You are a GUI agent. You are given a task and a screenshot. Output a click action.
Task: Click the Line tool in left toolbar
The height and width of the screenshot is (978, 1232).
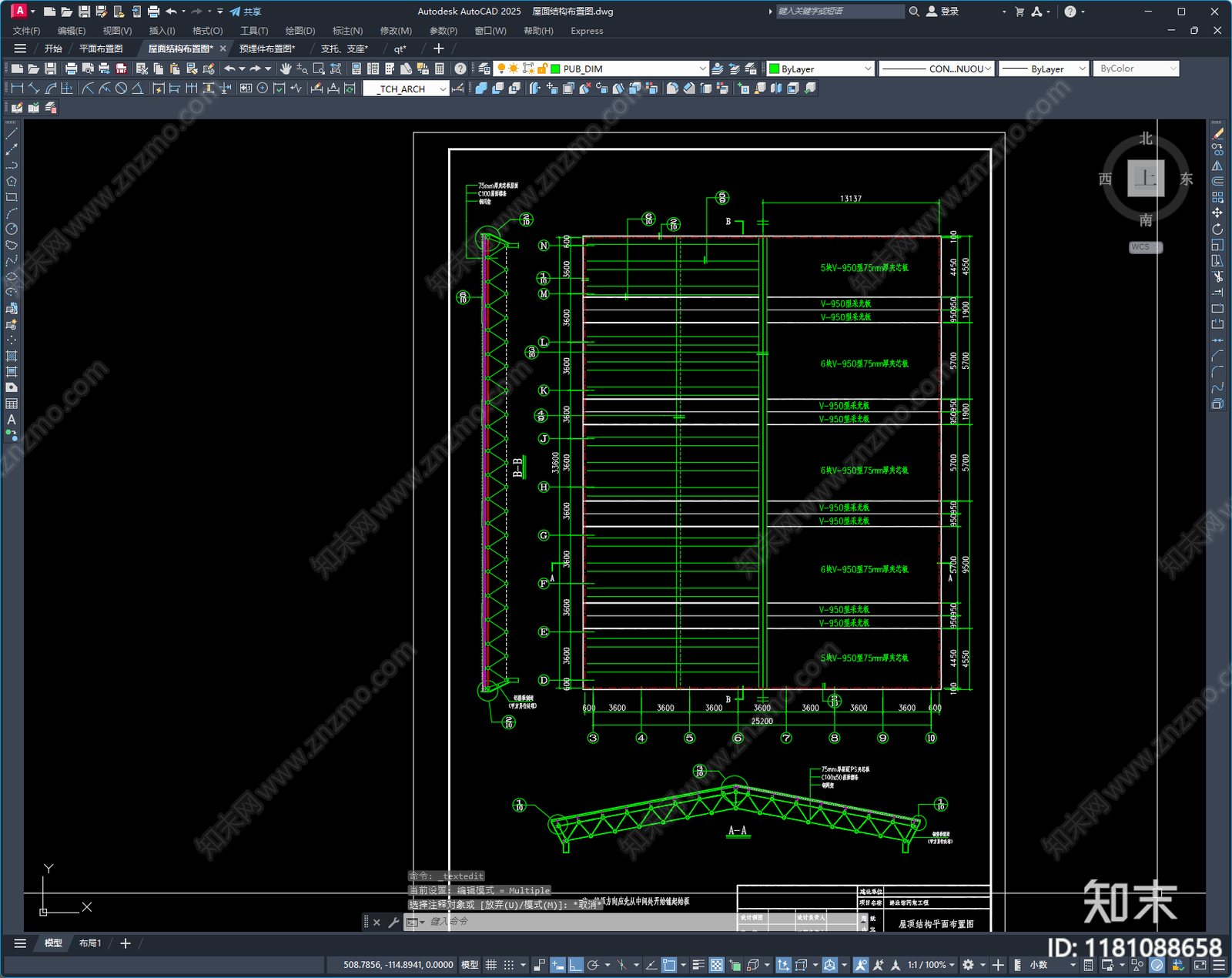pyautogui.click(x=12, y=134)
